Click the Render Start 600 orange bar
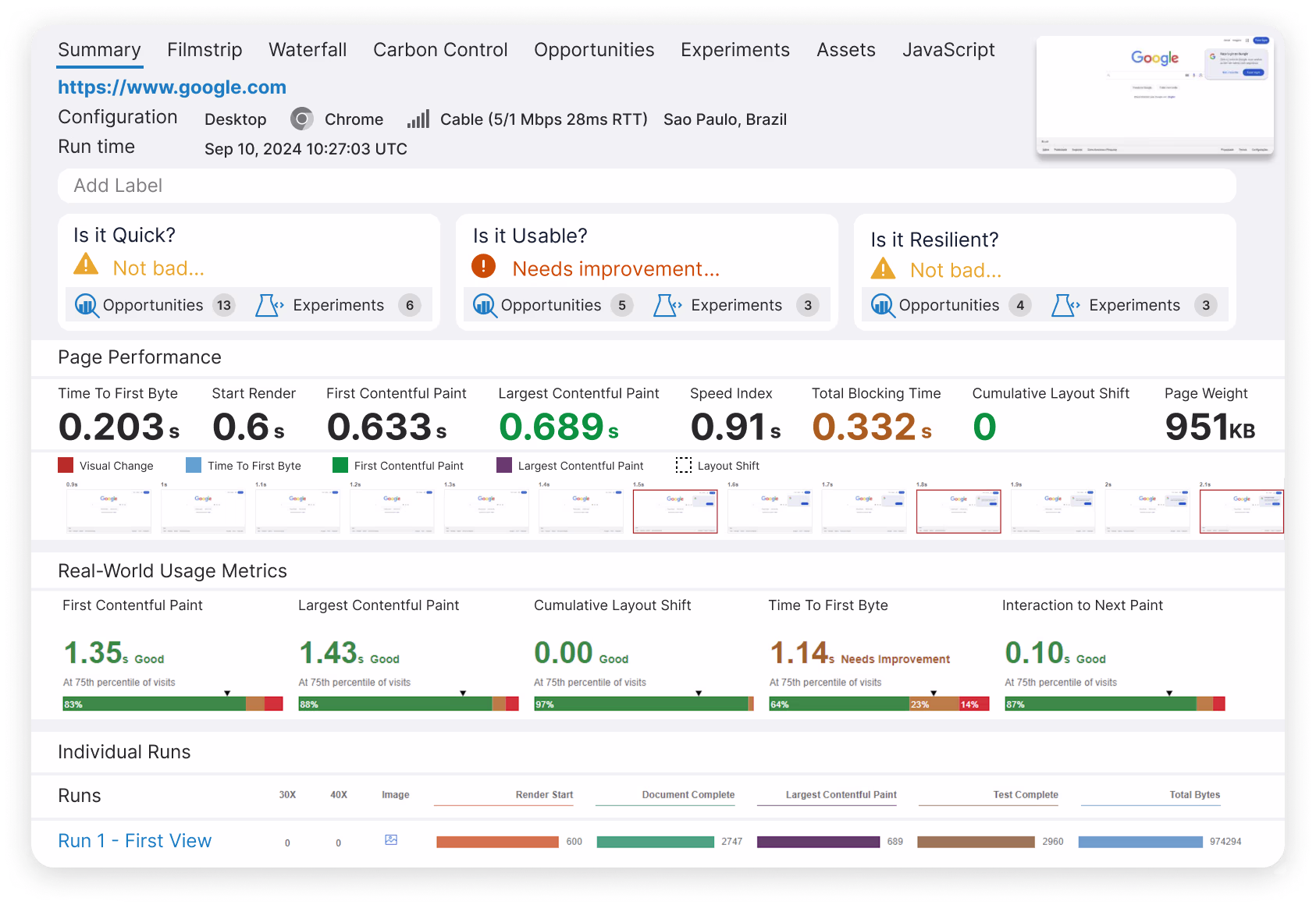The width and height of the screenshot is (1316, 905). coord(497,842)
